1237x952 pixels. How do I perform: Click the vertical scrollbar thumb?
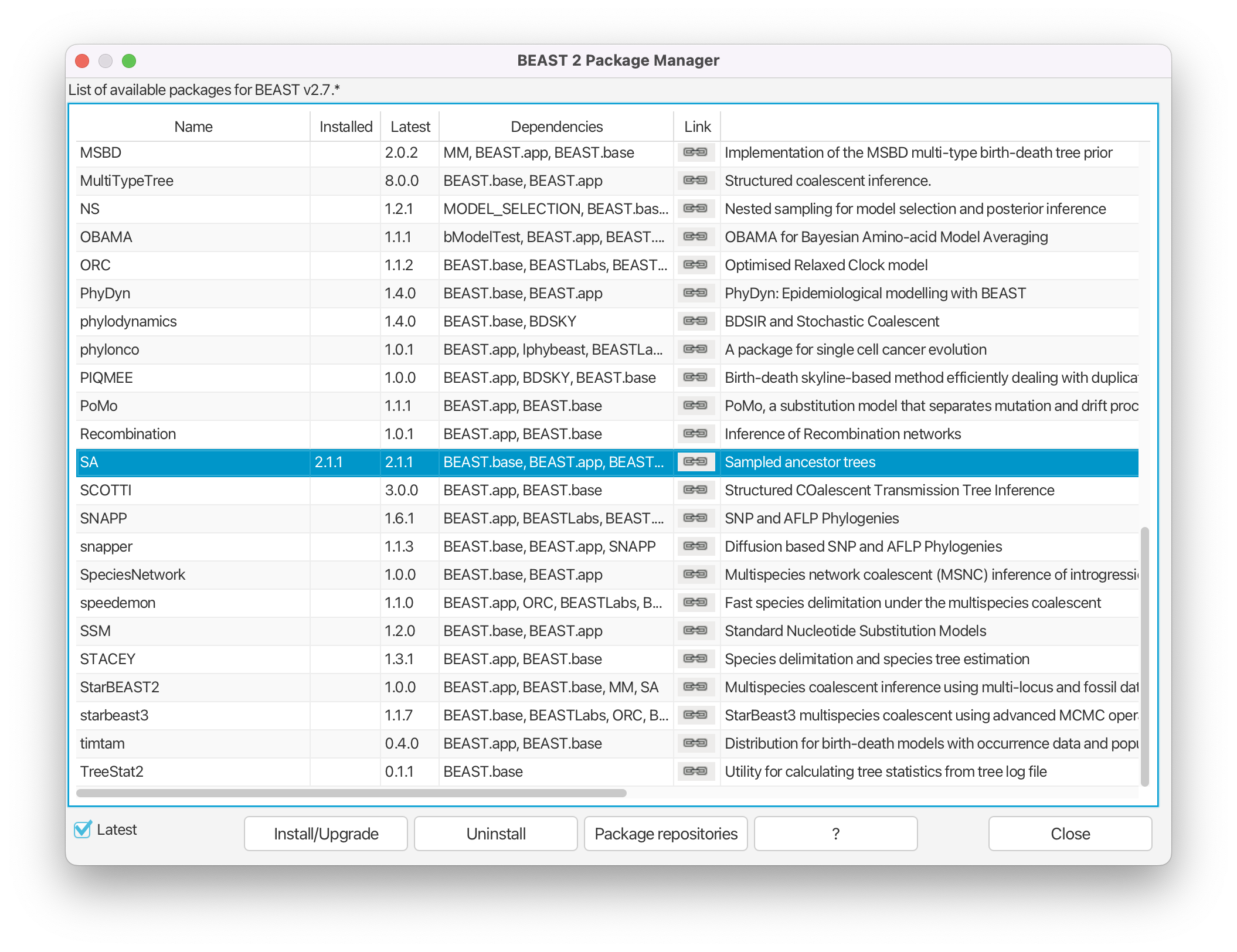pyautogui.click(x=1144, y=657)
